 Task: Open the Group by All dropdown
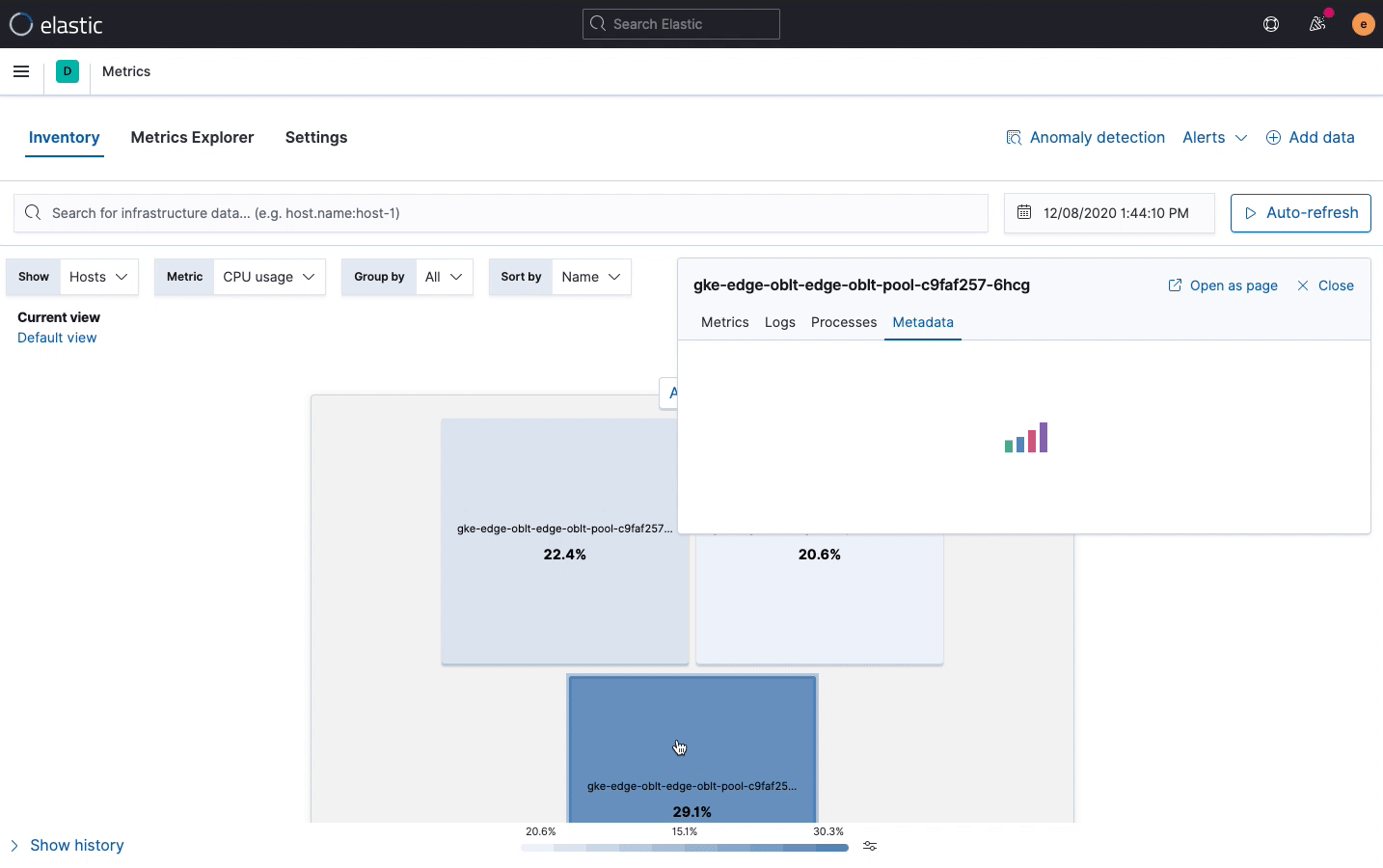442,277
